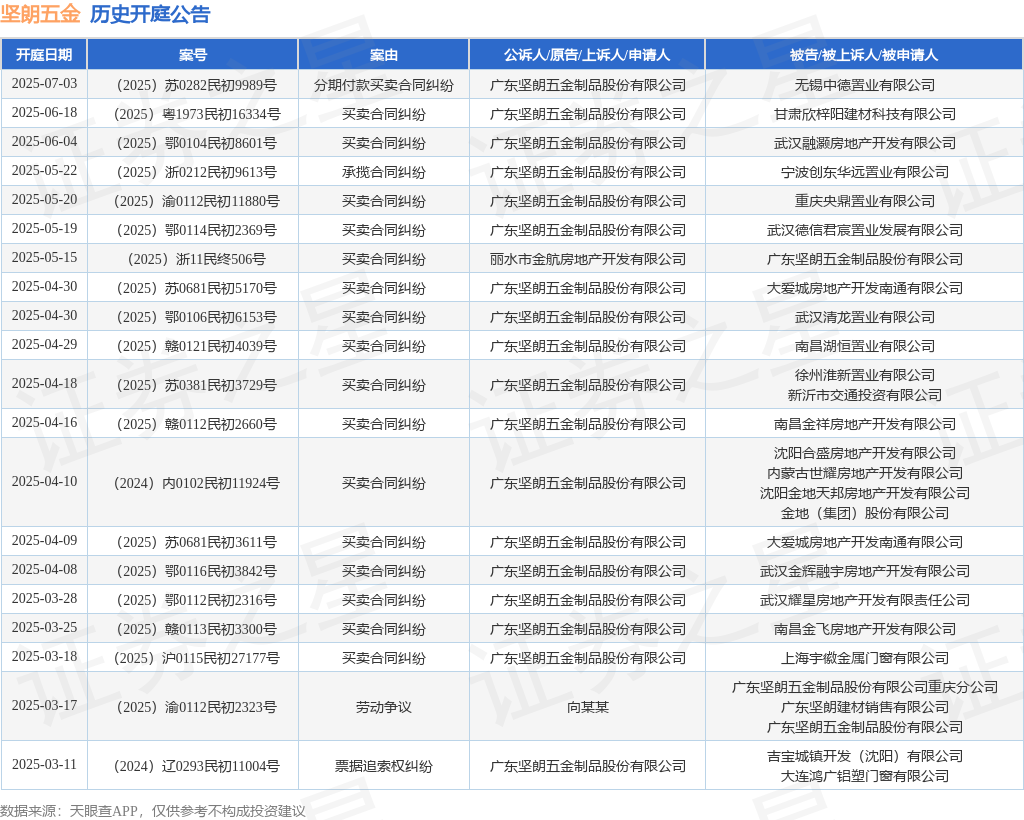Click defendant 甘肃欣梓阳建材科技有限公司
The width and height of the screenshot is (1024, 820).
point(865,114)
